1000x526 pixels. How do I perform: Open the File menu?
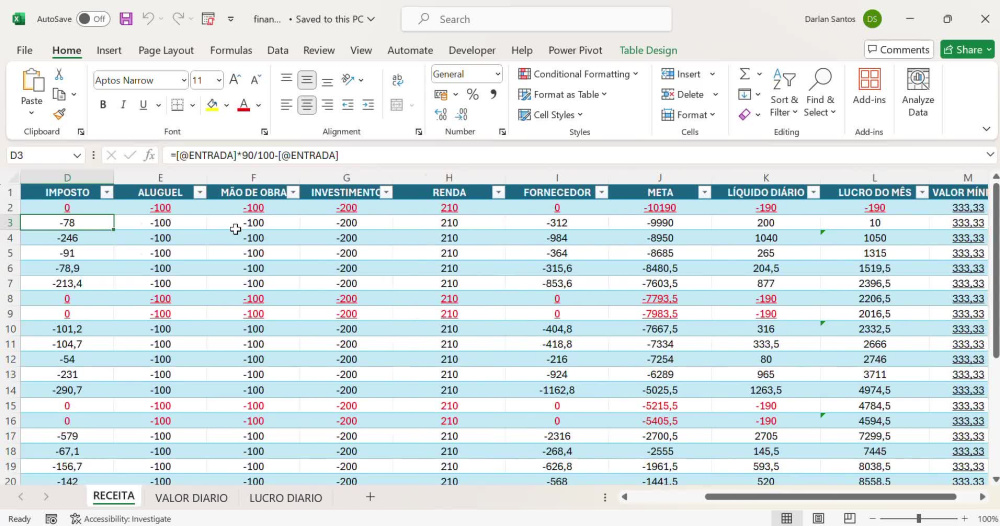click(x=24, y=50)
